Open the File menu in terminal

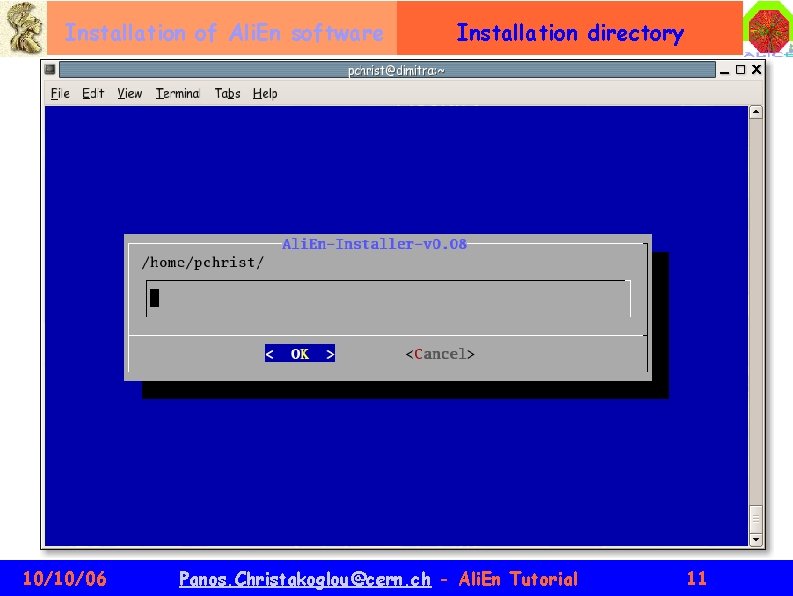[60, 94]
